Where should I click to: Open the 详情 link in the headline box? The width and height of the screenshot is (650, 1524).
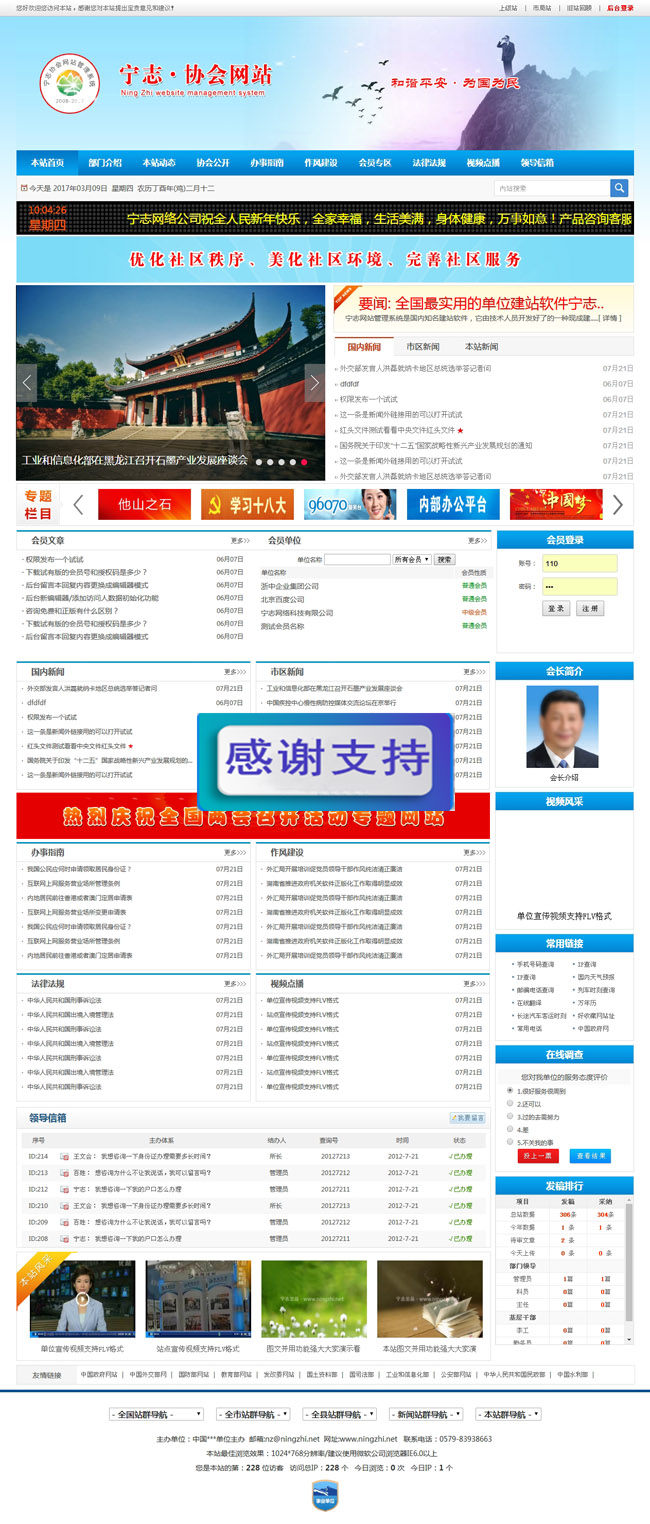608,318
